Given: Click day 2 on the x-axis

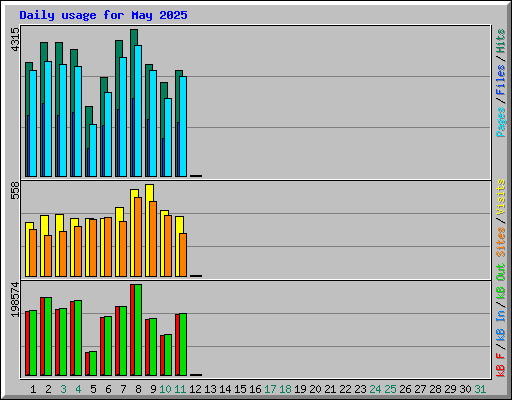Looking at the screenshot, I should click(x=48, y=389).
